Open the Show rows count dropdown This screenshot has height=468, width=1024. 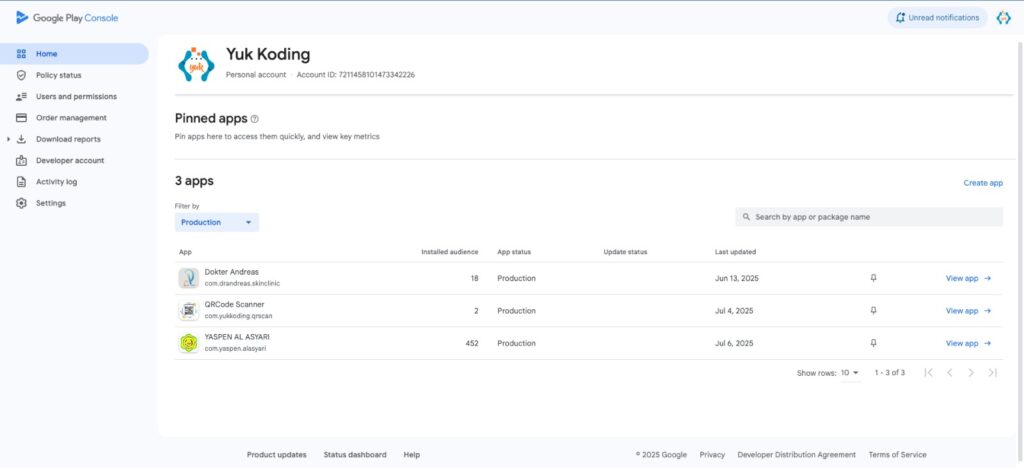[x=850, y=373]
